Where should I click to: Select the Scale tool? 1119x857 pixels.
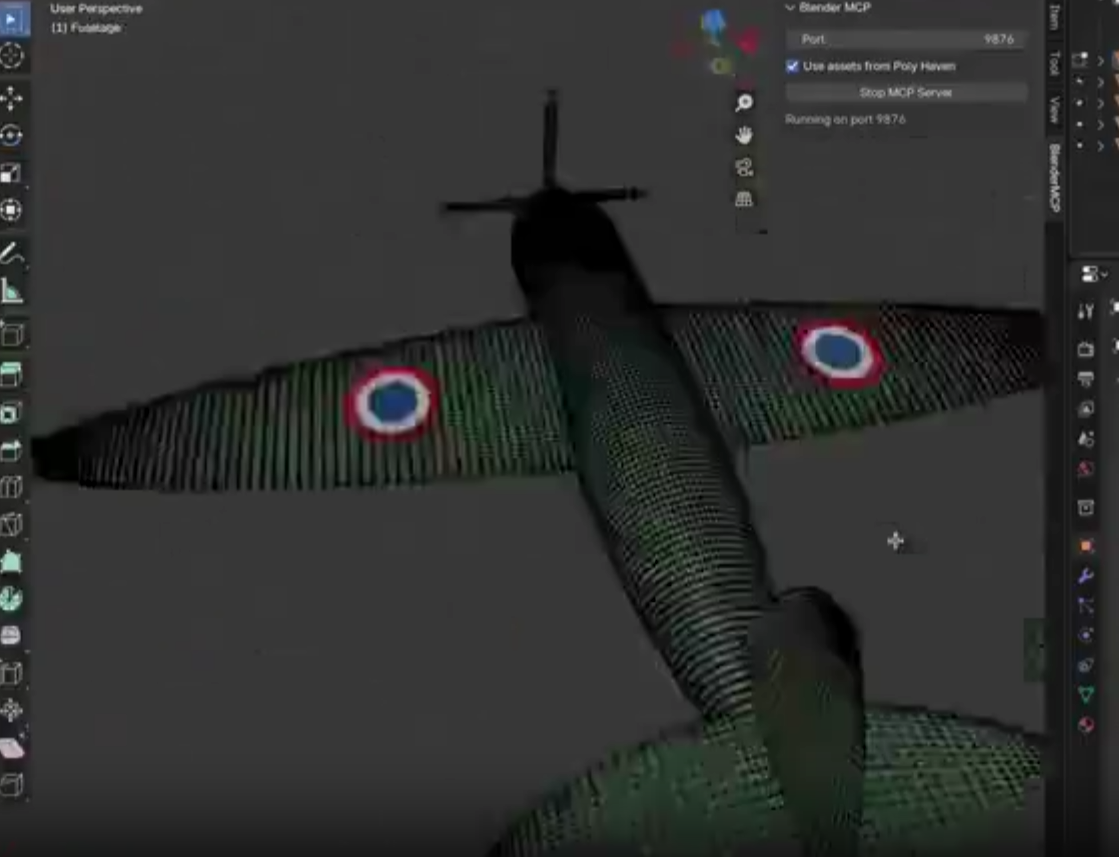coord(12,173)
